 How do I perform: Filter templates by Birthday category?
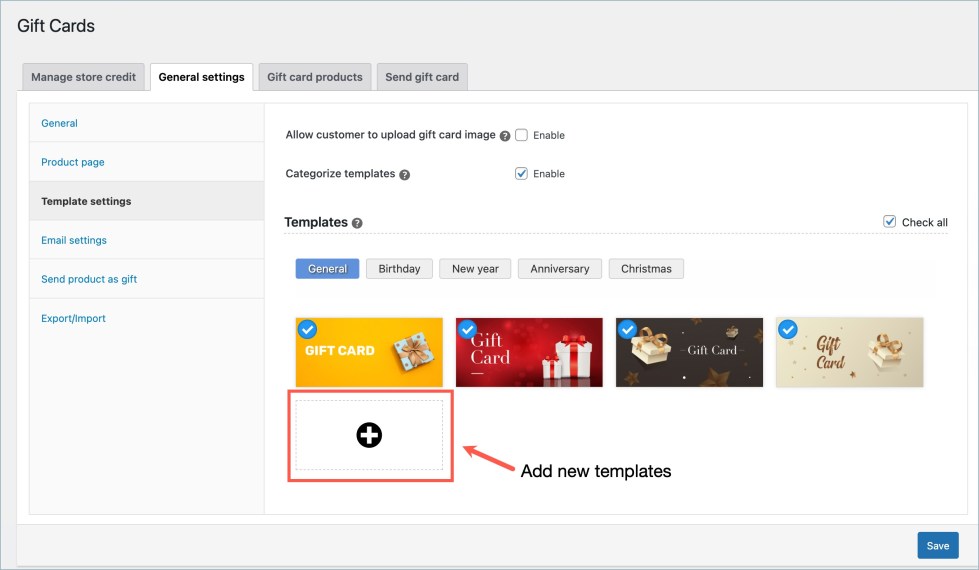(x=399, y=268)
